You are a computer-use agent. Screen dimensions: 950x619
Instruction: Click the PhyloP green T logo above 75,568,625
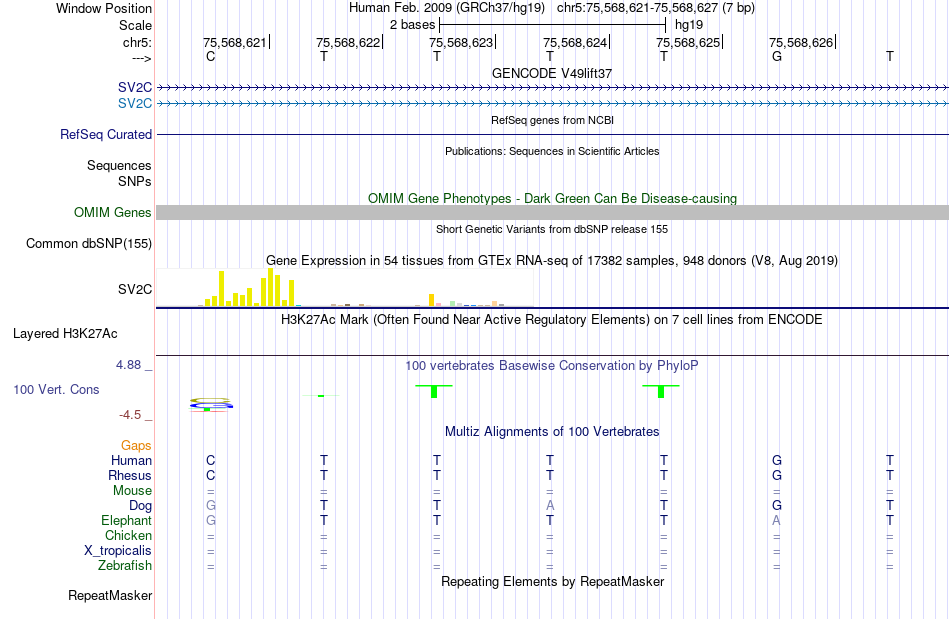pos(661,391)
